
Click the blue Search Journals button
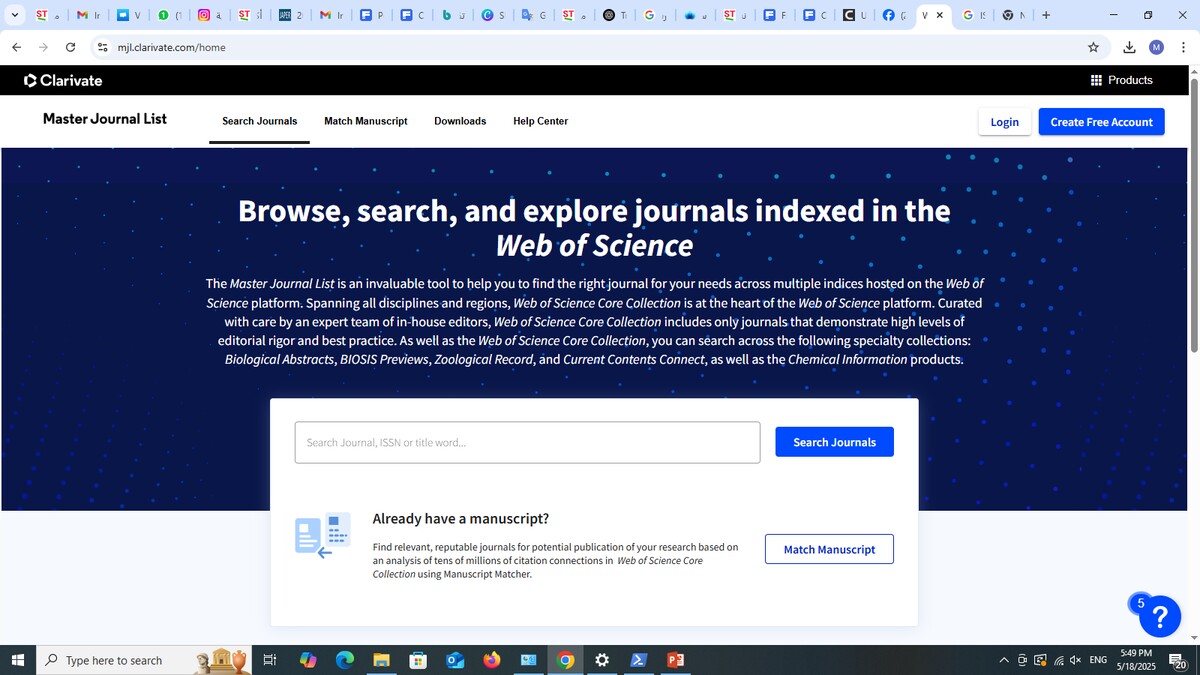(x=834, y=442)
